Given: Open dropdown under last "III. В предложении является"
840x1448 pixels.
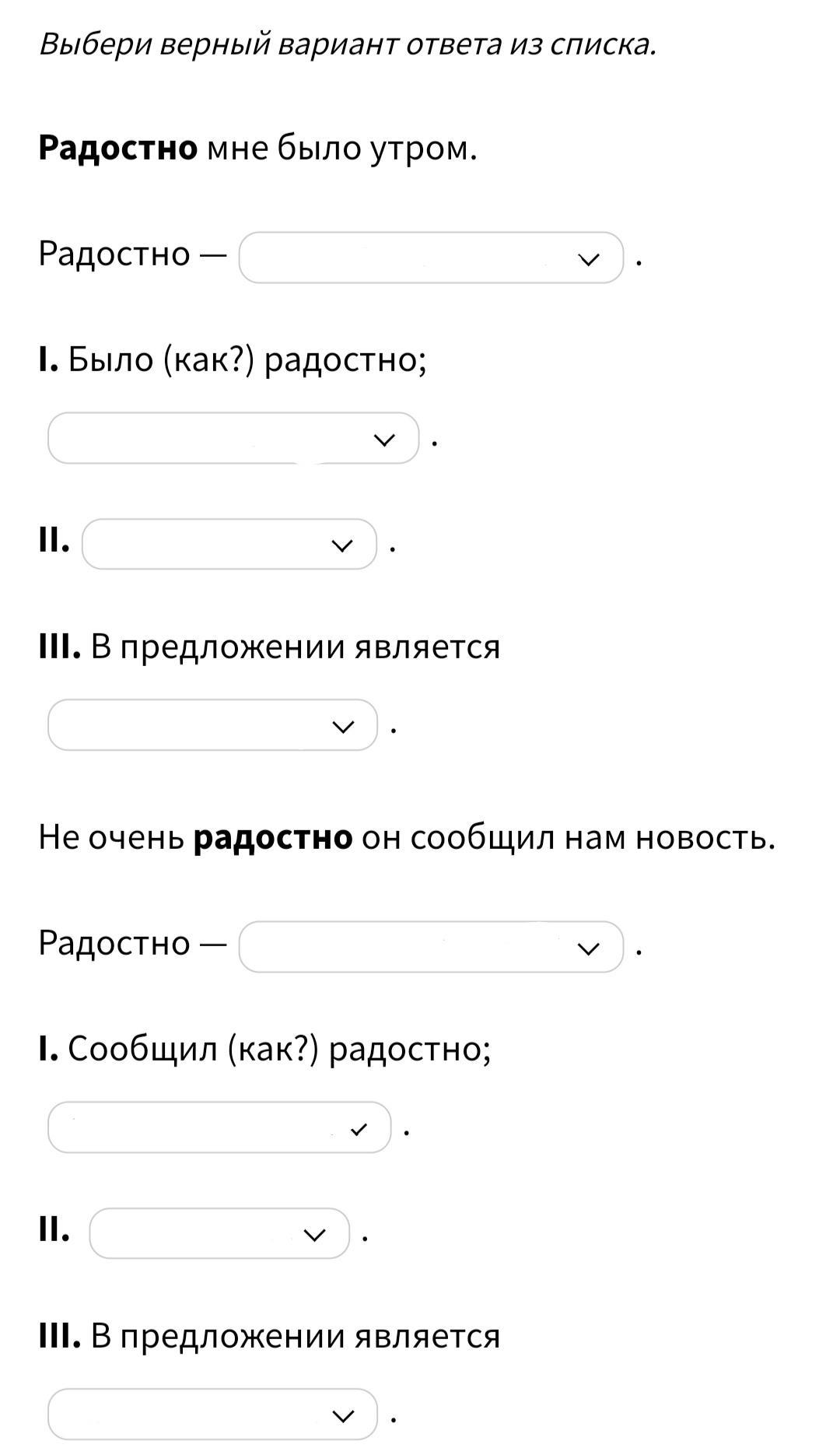Looking at the screenshot, I should click(212, 1415).
